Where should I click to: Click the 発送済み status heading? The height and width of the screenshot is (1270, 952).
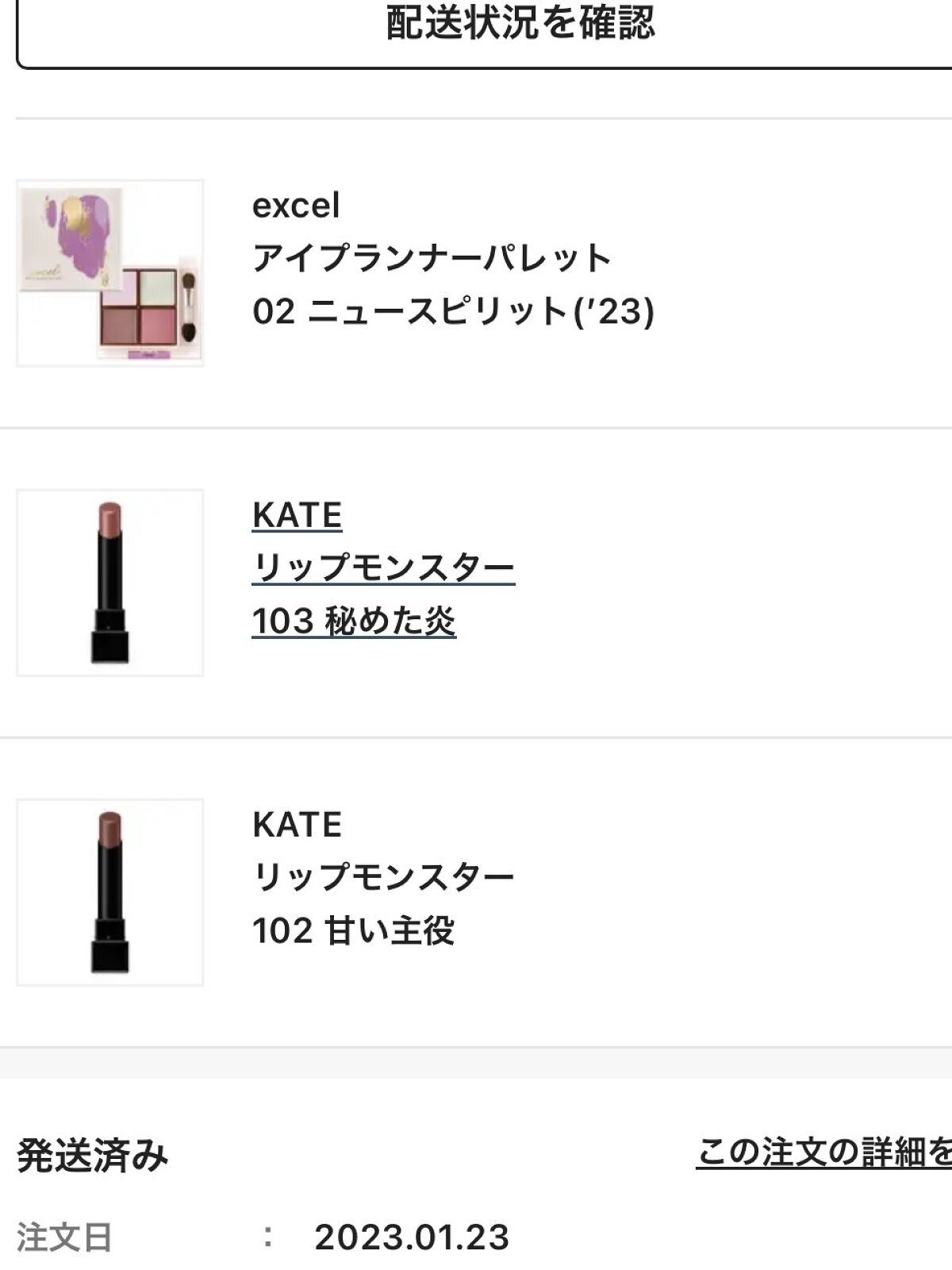click(93, 1155)
